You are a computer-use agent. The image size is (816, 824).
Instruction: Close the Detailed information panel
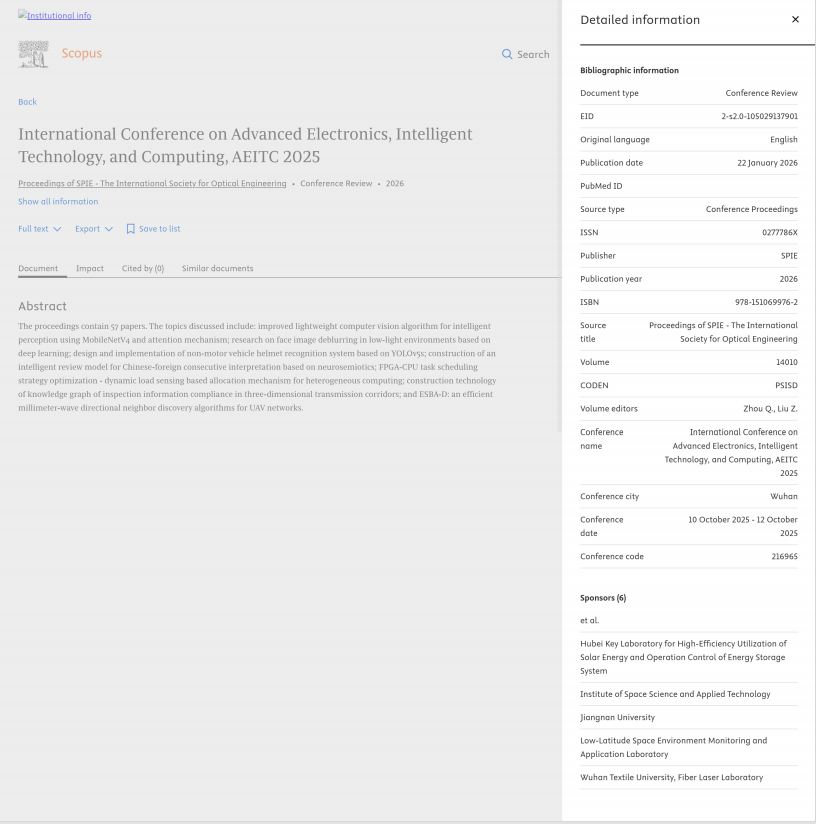795,20
